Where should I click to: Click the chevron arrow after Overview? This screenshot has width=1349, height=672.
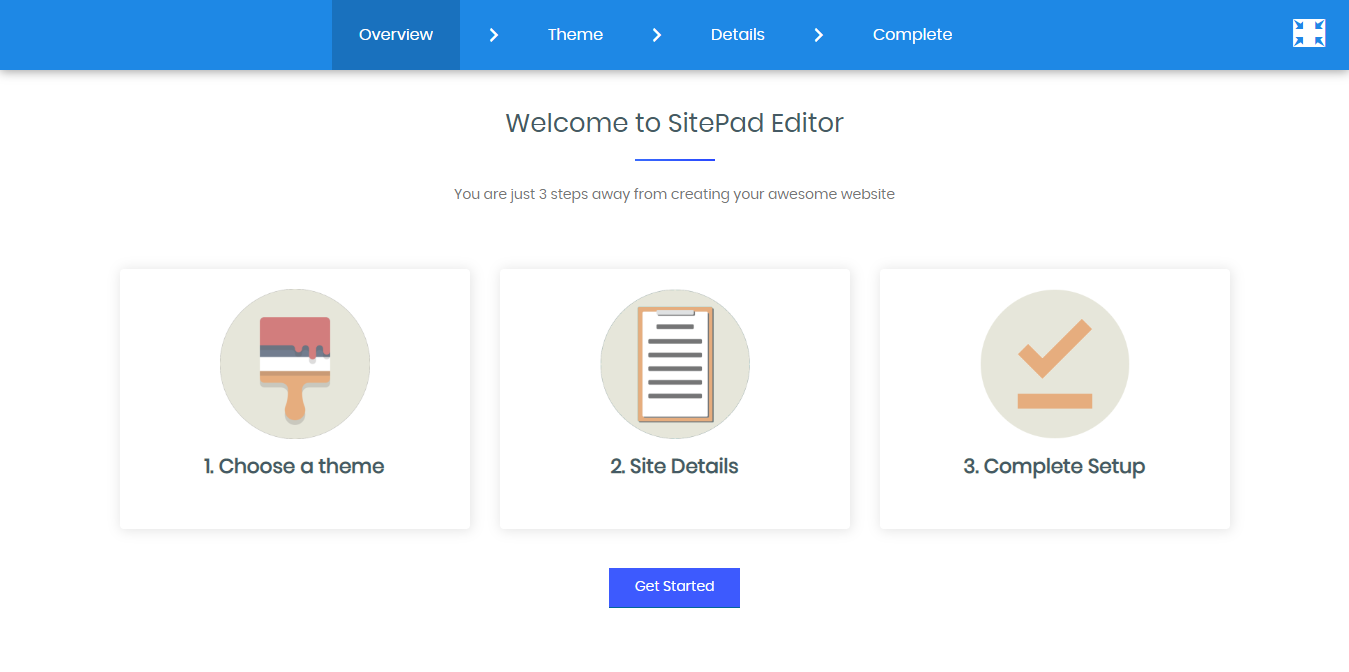(493, 35)
